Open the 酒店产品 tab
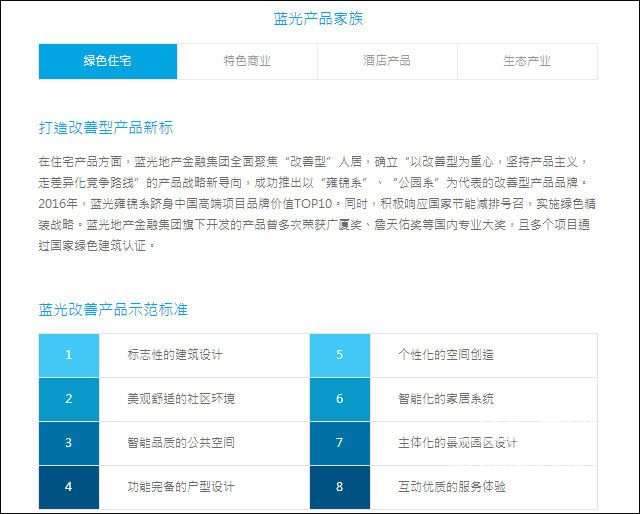The image size is (640, 514). tap(387, 61)
